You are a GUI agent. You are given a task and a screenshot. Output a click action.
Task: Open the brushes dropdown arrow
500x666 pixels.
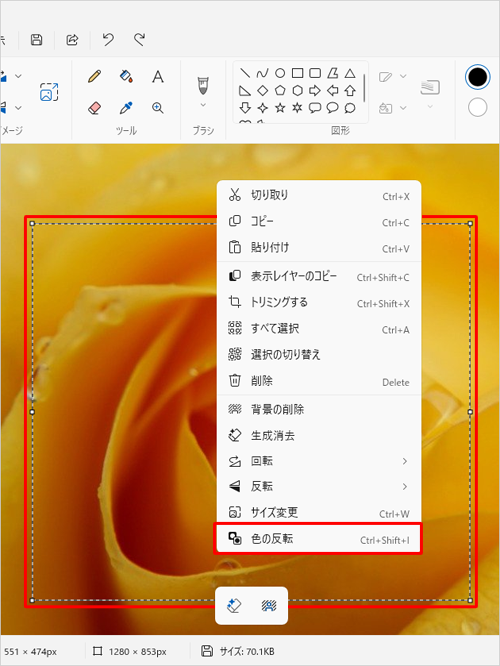point(203,105)
